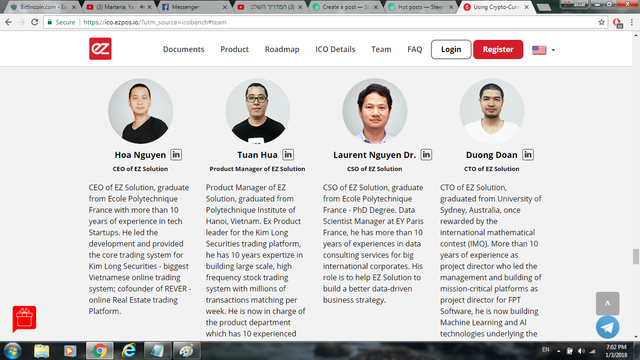Close the Messenger tab
Image resolution: width=640 pixels, height=360 pixels.
pyautogui.click(x=225, y=7)
